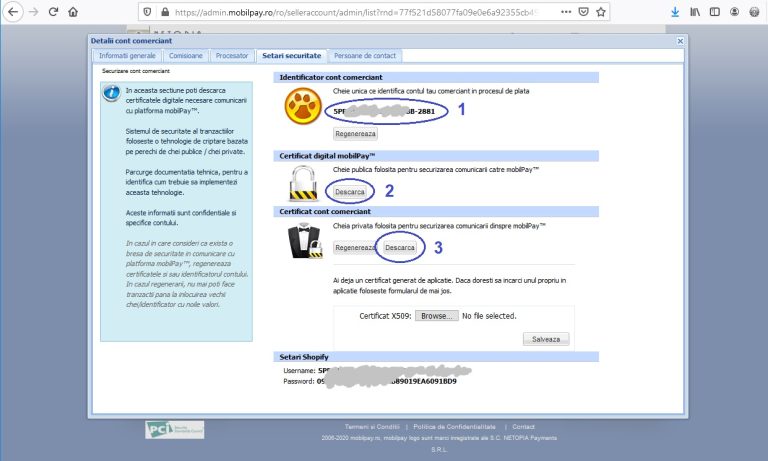Image resolution: width=768 pixels, height=461 pixels.
Task: Click the browser Forward arrow button
Action: (x=33, y=12)
